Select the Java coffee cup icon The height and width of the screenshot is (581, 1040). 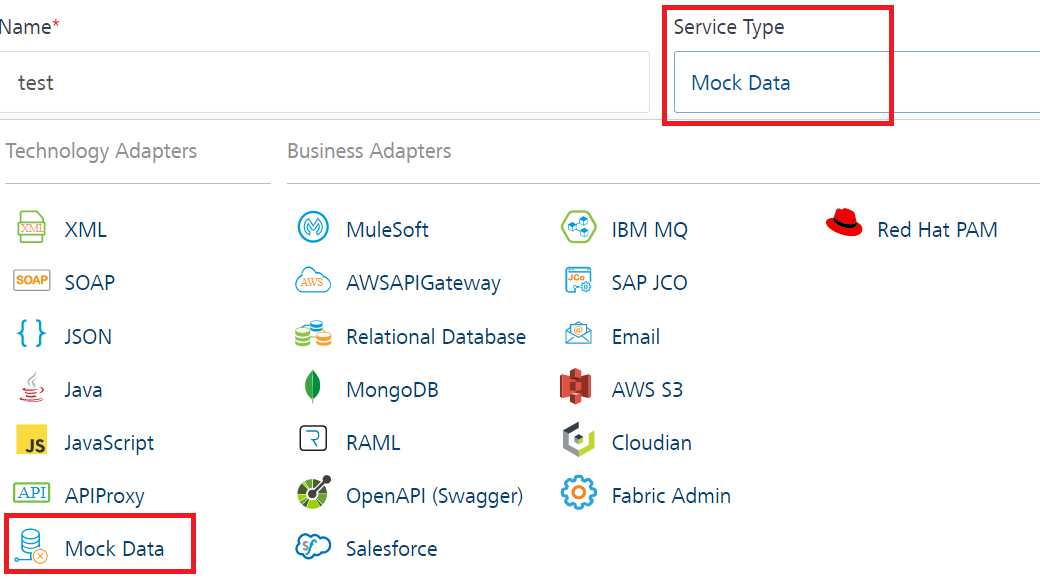pos(32,388)
